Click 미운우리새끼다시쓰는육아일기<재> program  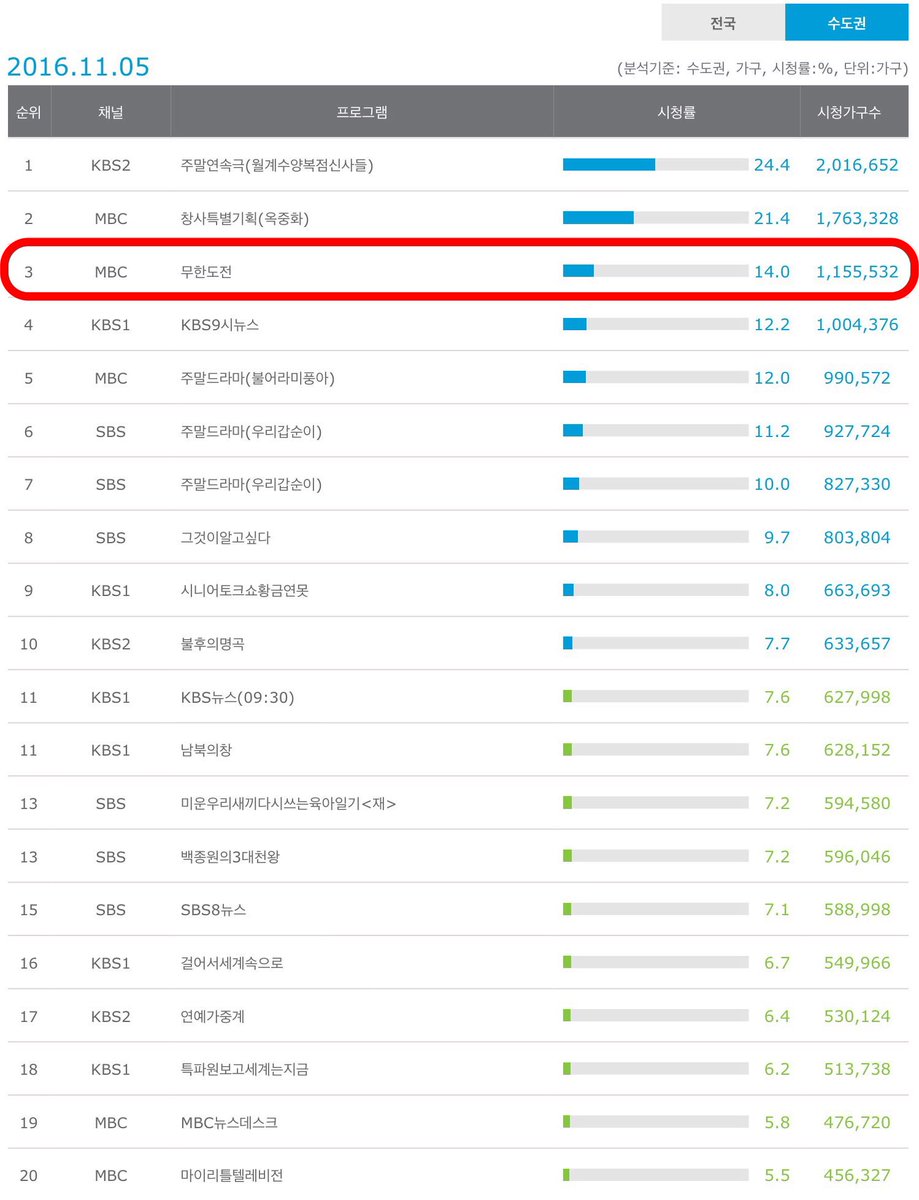coord(288,803)
